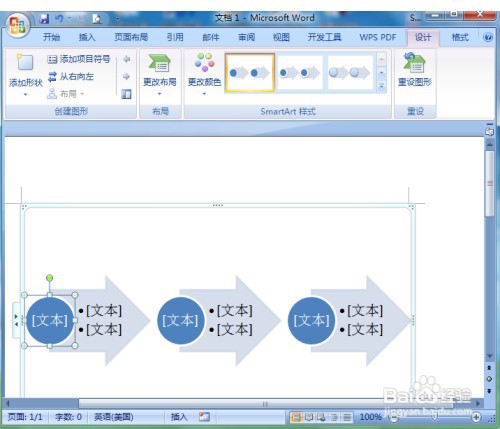Viewport: 500px width, 429px height.
Task: Click the vertical scrollbar up arrow
Action: coord(489,144)
